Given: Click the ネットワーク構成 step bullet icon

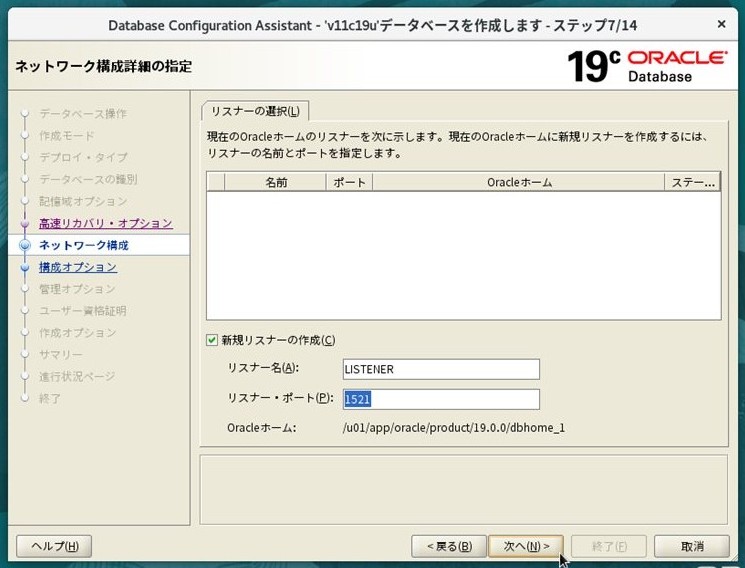Looking at the screenshot, I should [x=25, y=245].
